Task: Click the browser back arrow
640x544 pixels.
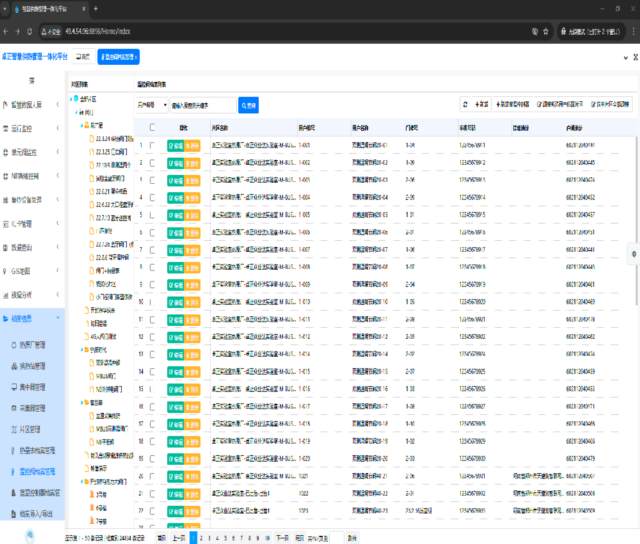Action: [5, 31]
